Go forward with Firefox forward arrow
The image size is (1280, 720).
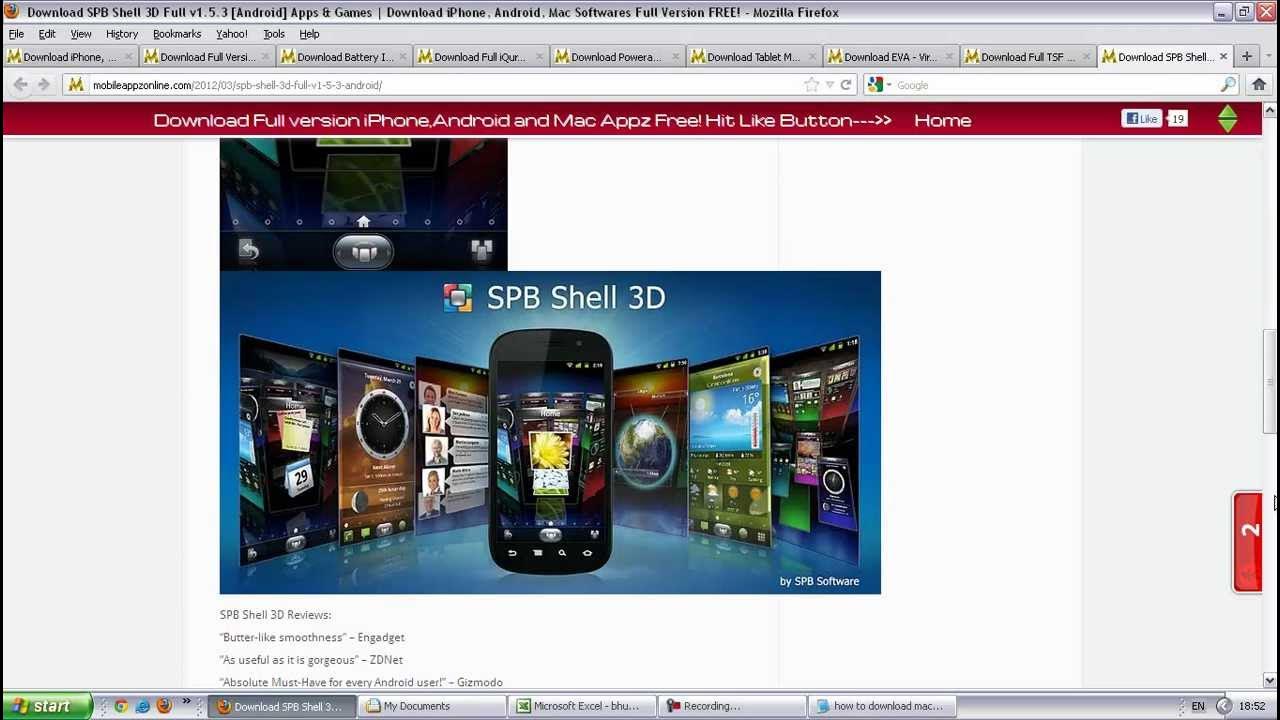tap(44, 85)
